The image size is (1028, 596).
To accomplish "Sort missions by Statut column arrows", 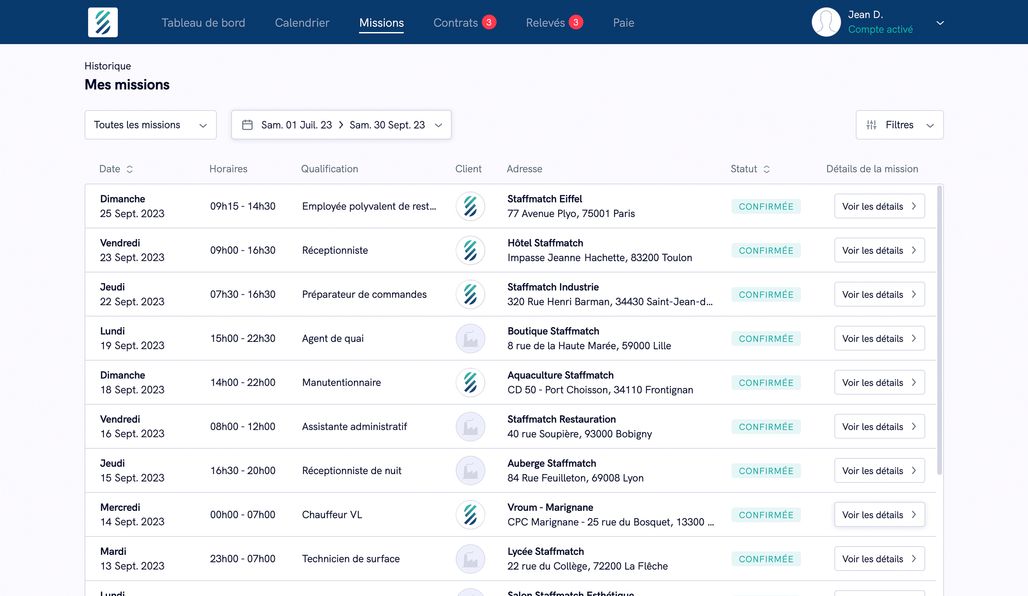I will pyautogui.click(x=767, y=169).
